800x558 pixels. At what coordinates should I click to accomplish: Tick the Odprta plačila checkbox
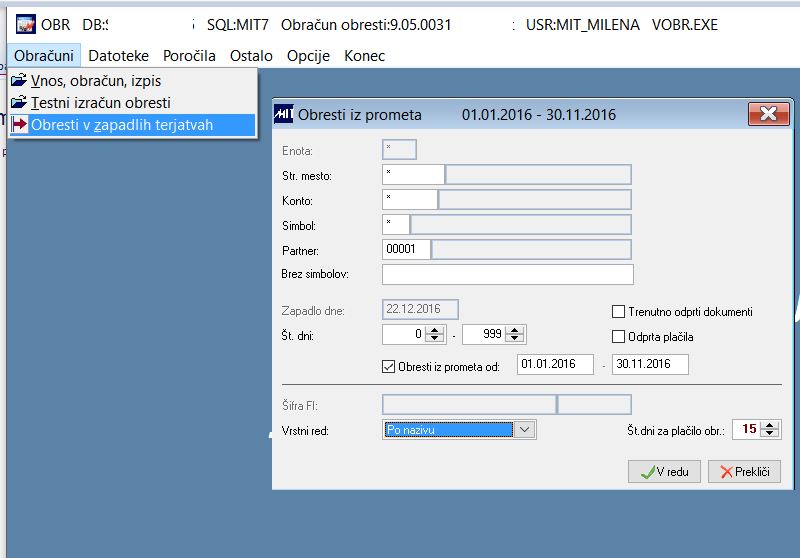pos(618,337)
